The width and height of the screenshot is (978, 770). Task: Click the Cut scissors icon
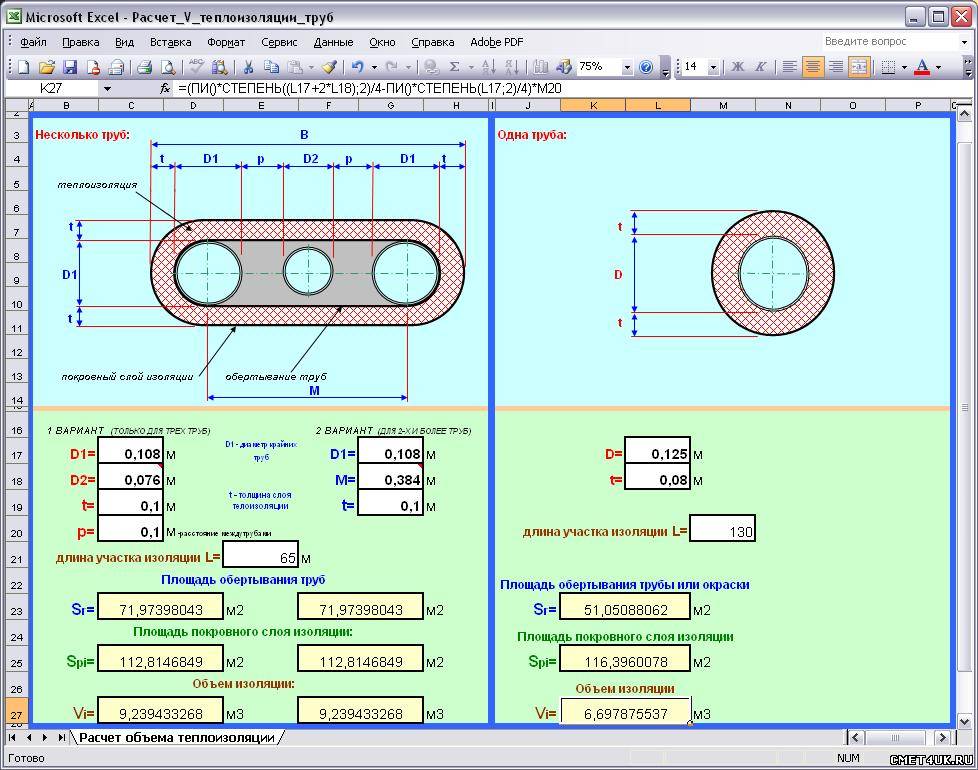tap(247, 67)
